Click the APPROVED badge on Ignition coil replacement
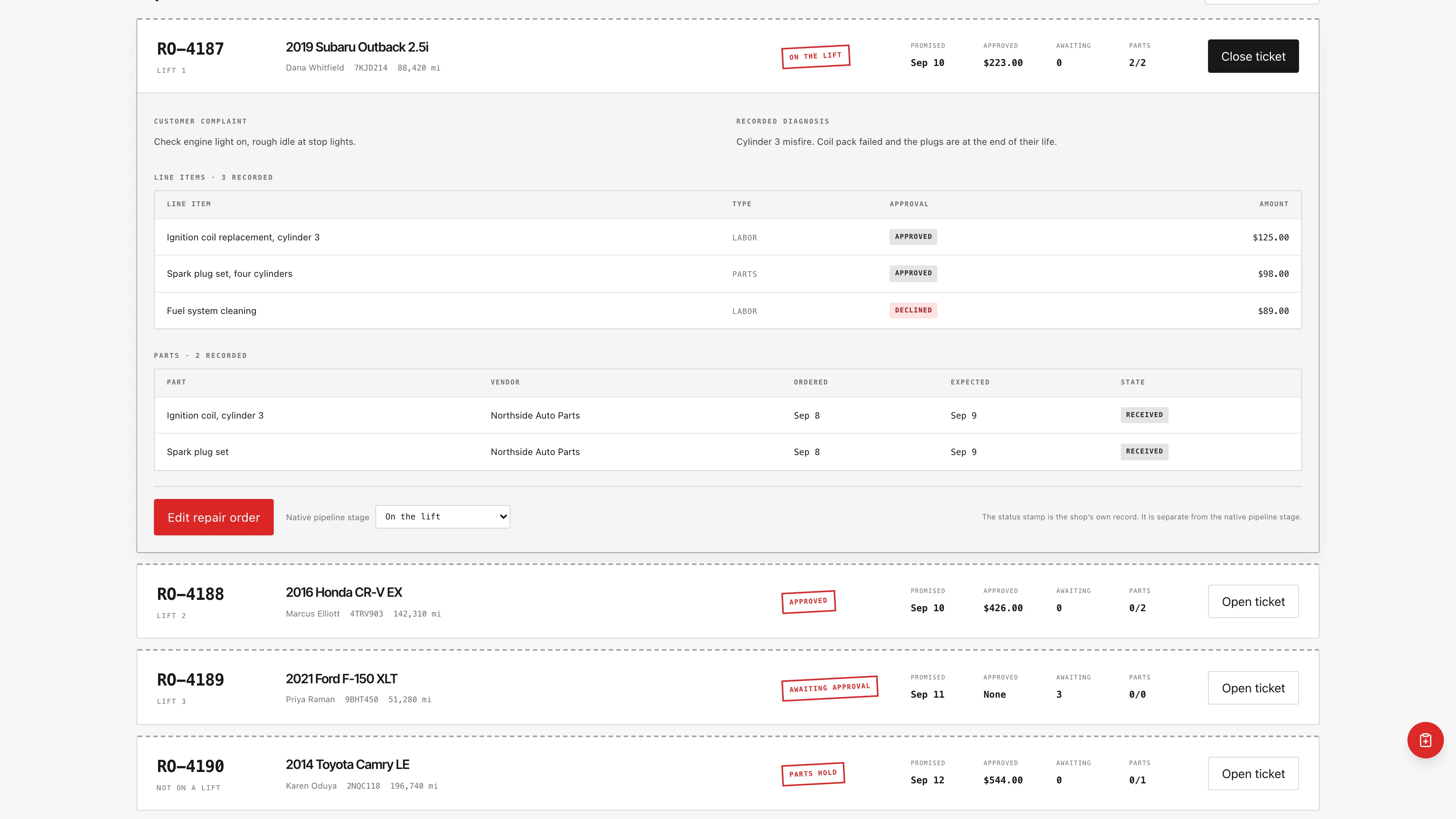The image size is (1456, 819). point(913,237)
